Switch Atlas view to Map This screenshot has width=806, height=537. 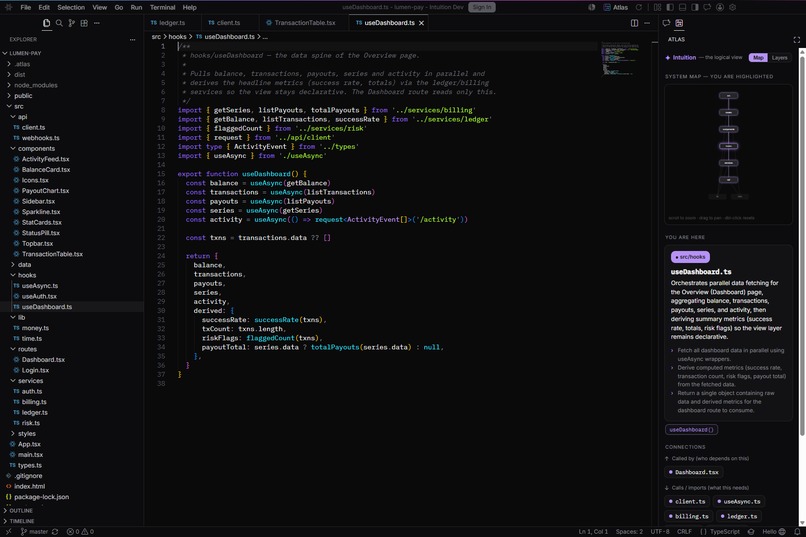(758, 58)
